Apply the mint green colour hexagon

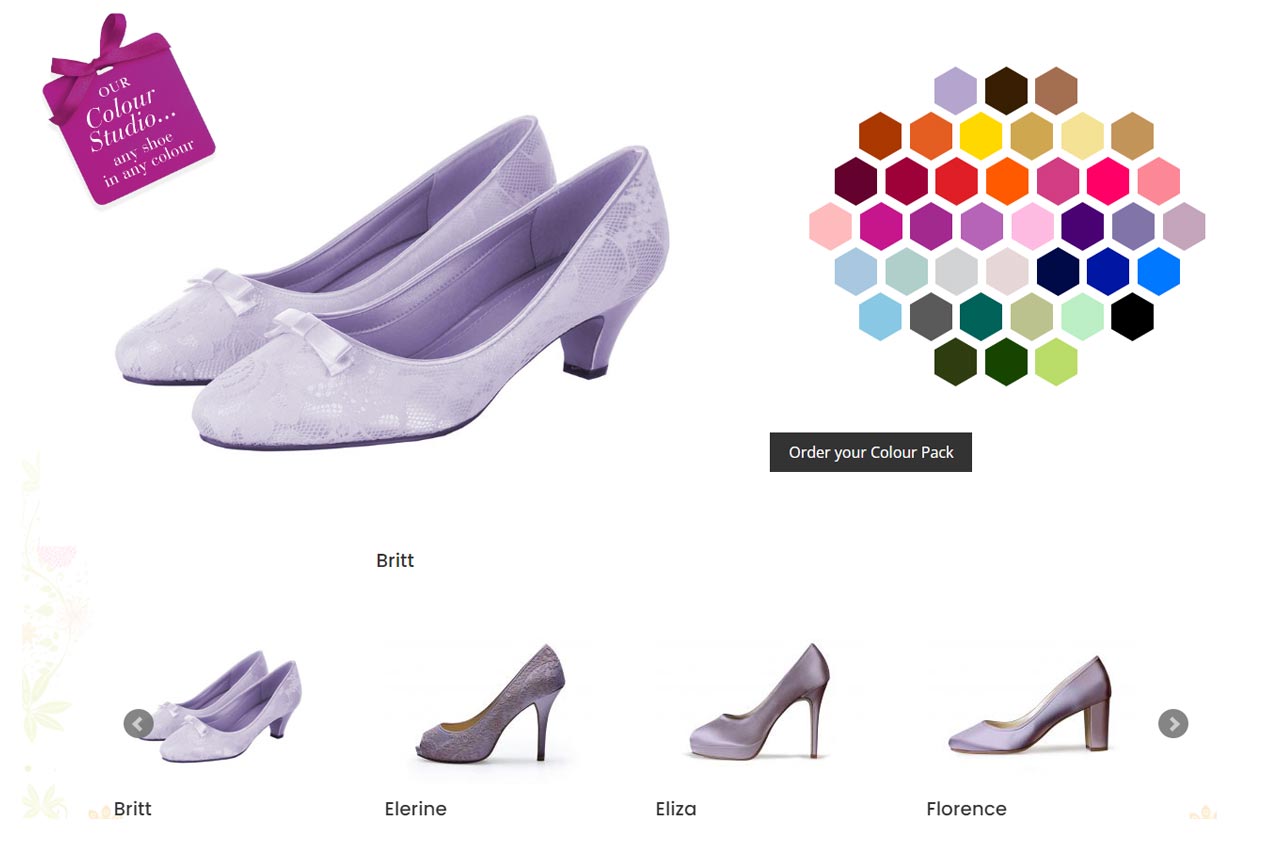pos(1082,316)
